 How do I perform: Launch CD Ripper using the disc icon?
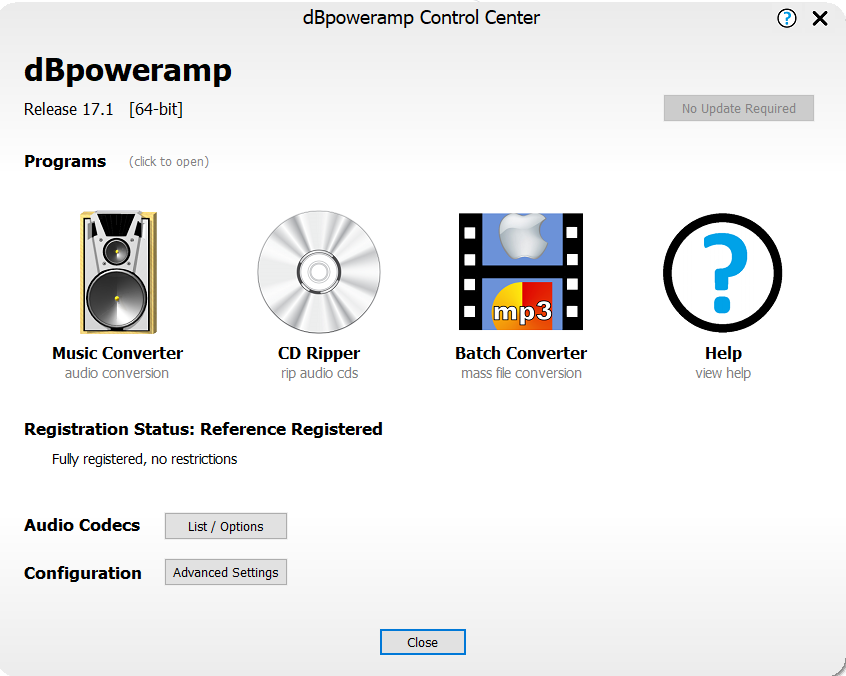tap(319, 272)
